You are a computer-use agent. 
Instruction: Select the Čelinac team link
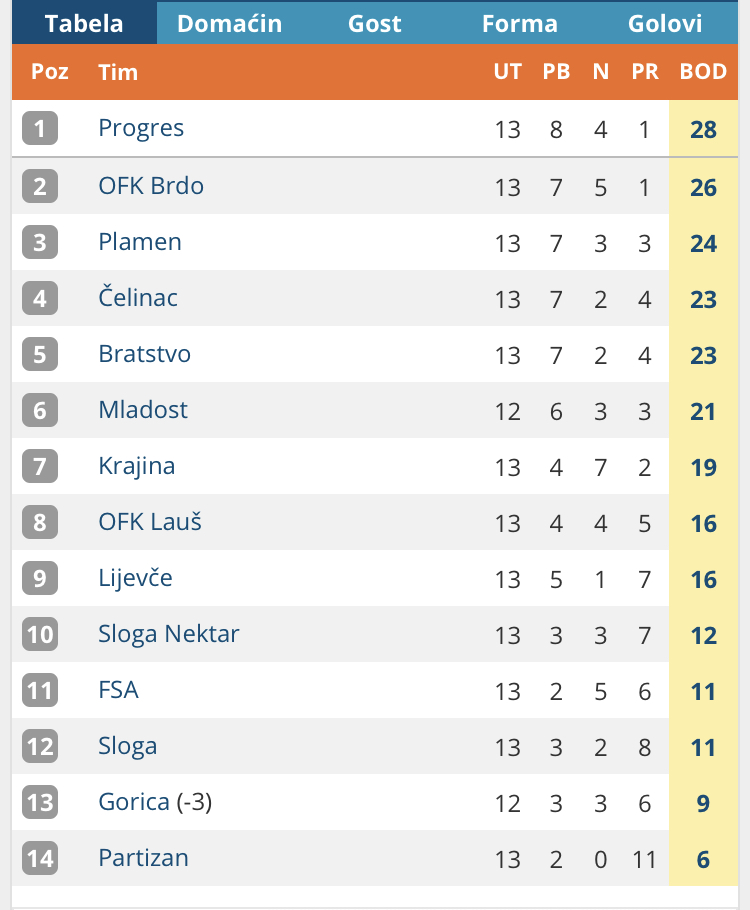[x=138, y=297]
